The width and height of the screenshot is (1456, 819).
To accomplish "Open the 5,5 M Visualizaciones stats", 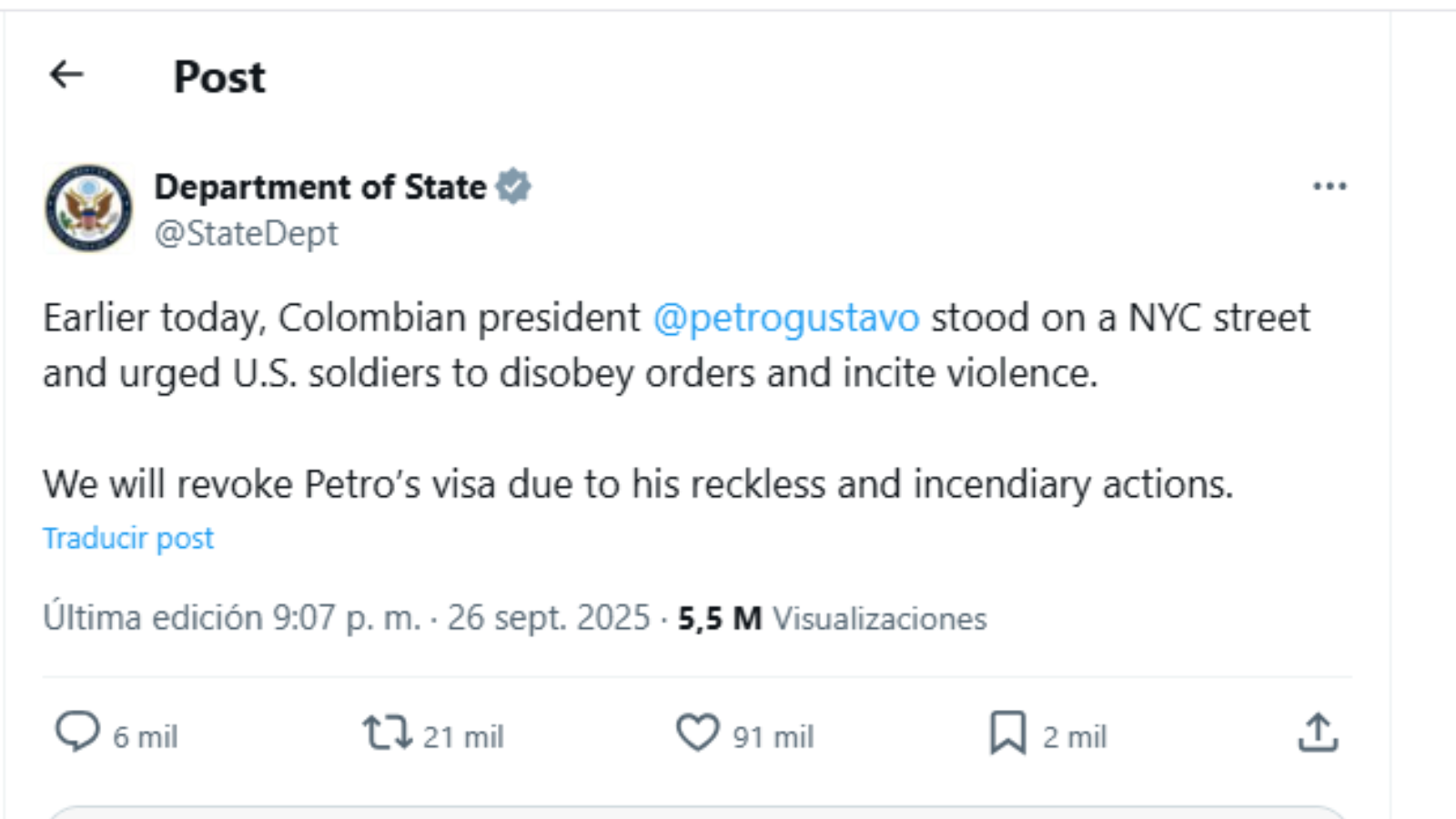I will (832, 619).
